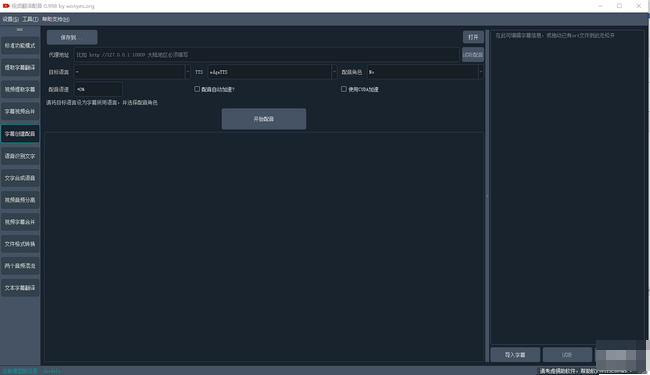Click the 开始配音 button

point(264,119)
